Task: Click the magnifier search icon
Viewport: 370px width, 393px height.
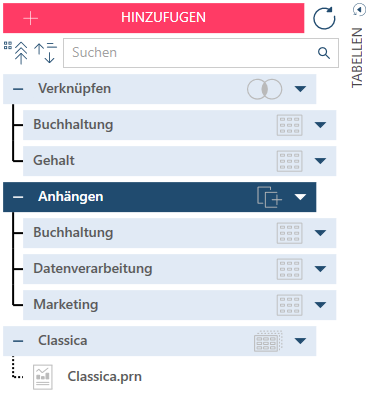Action: (x=324, y=53)
